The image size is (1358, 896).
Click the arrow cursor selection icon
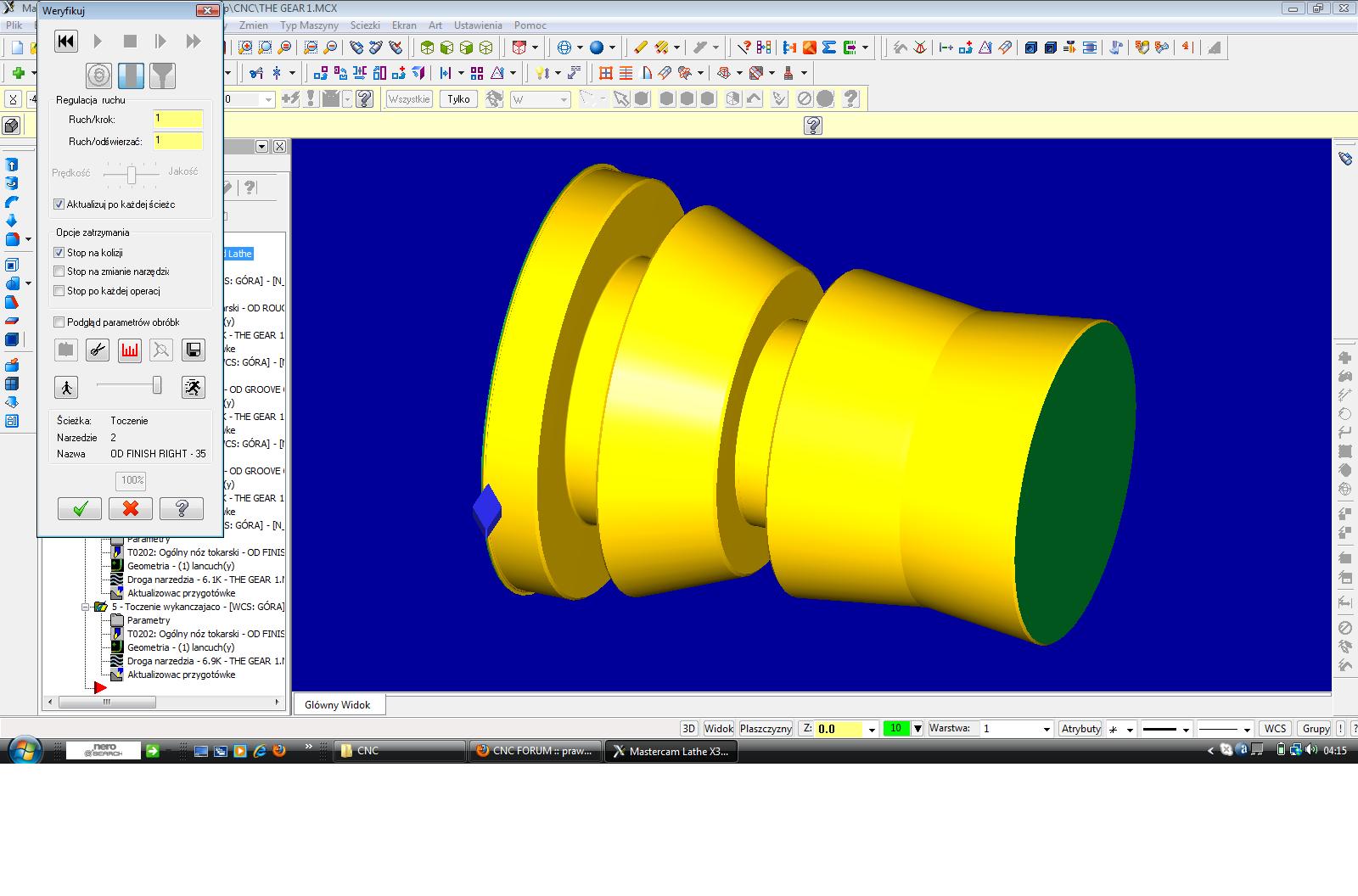(622, 99)
